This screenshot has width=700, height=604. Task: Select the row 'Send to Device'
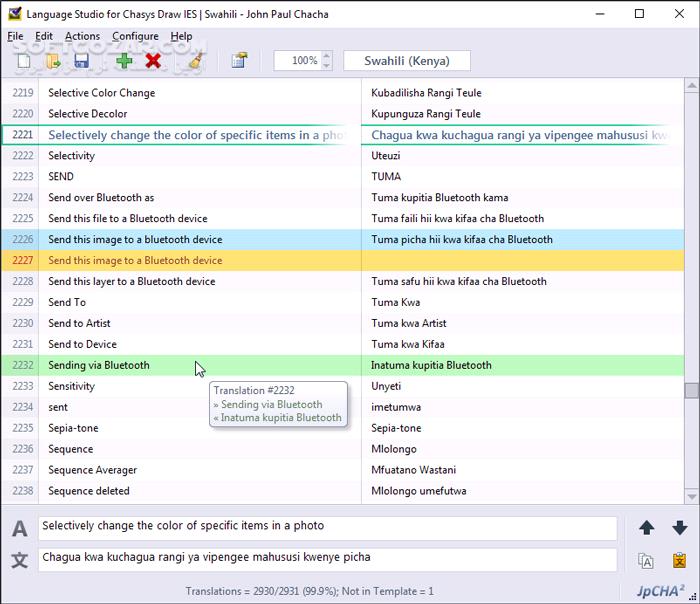coord(343,344)
